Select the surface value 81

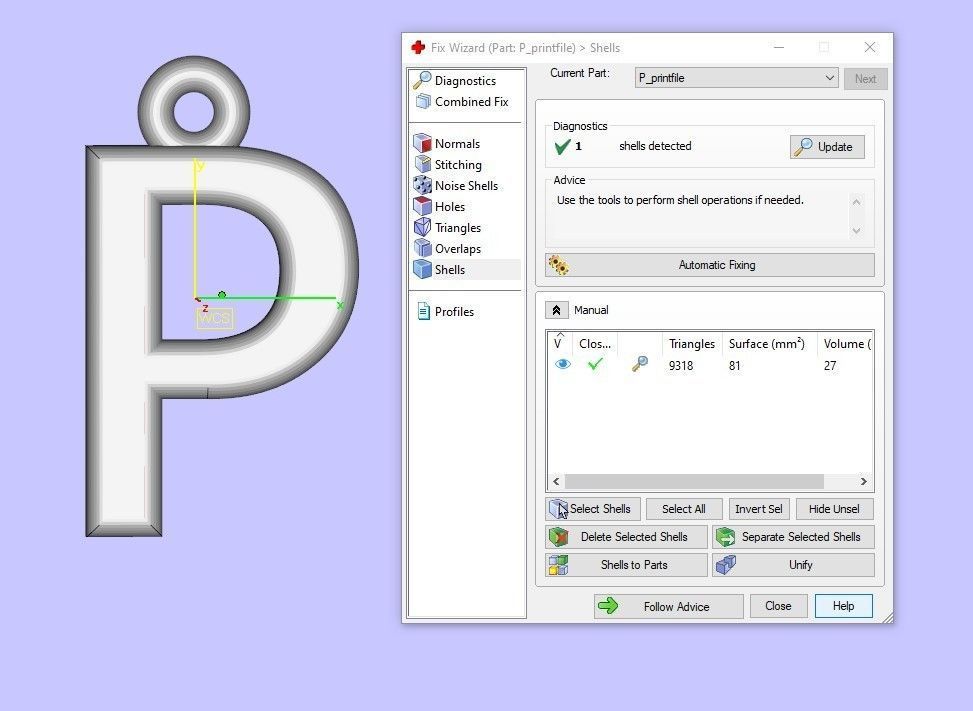pyautogui.click(x=735, y=365)
